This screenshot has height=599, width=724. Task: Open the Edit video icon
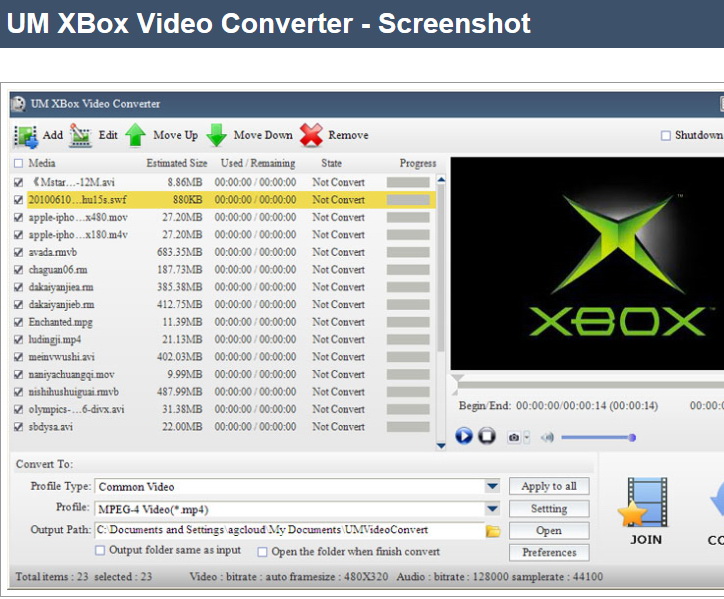click(x=80, y=136)
